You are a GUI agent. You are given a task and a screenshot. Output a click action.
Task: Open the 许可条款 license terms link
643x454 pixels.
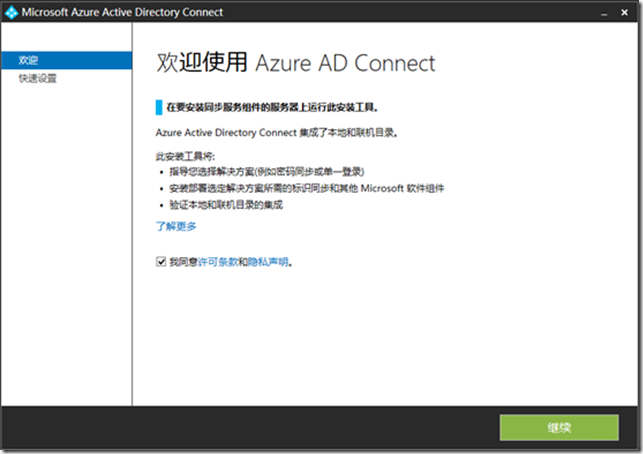pyautogui.click(x=218, y=262)
